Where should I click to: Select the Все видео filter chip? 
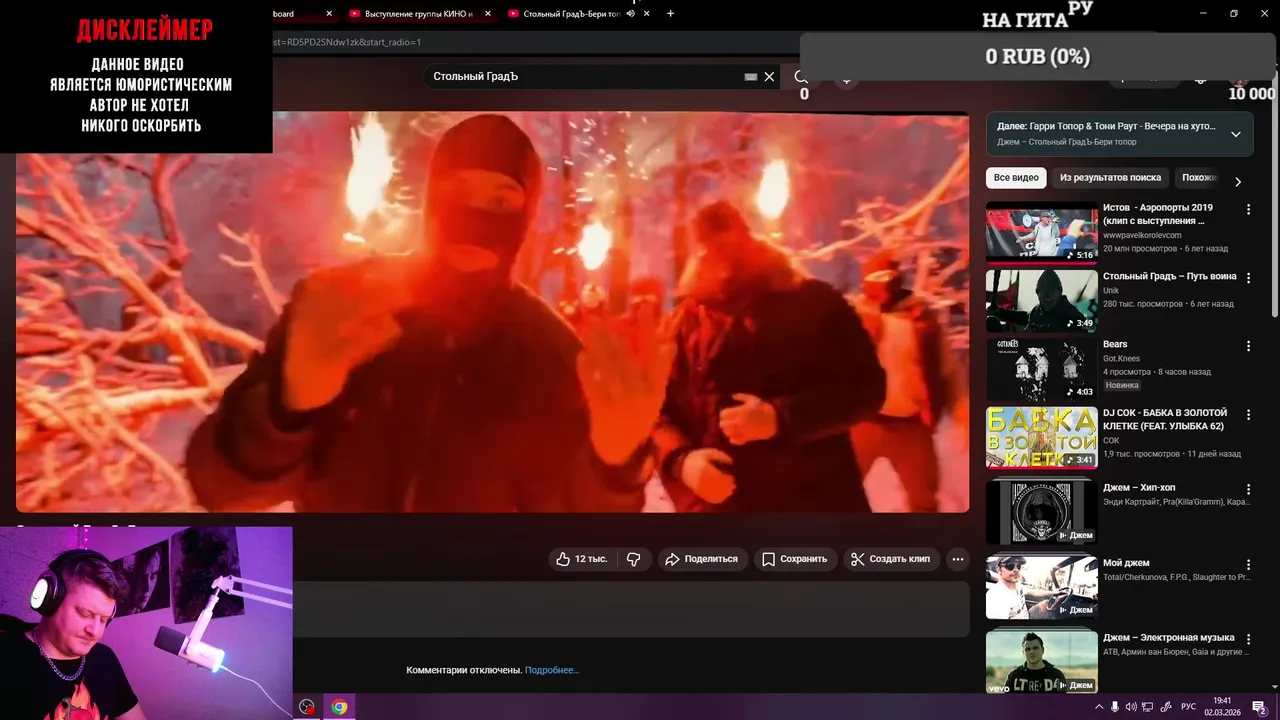(x=1016, y=178)
